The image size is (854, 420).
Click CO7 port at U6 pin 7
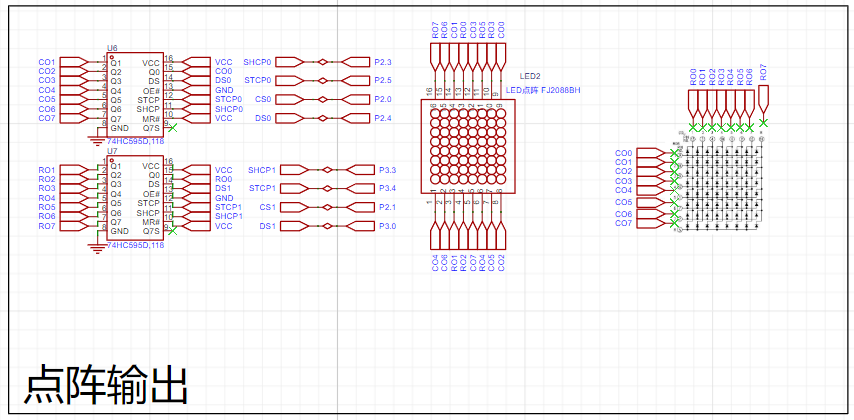coord(74,118)
